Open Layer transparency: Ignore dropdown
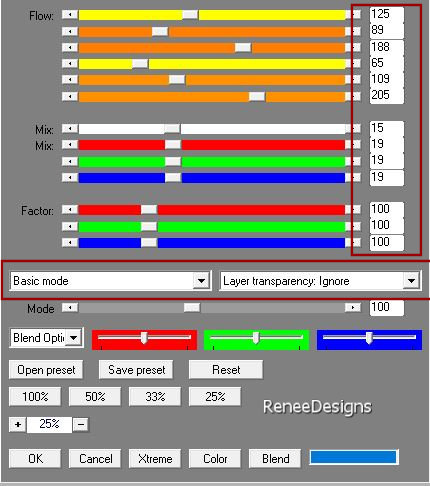Screen dimensions: 430x486 [411, 281]
